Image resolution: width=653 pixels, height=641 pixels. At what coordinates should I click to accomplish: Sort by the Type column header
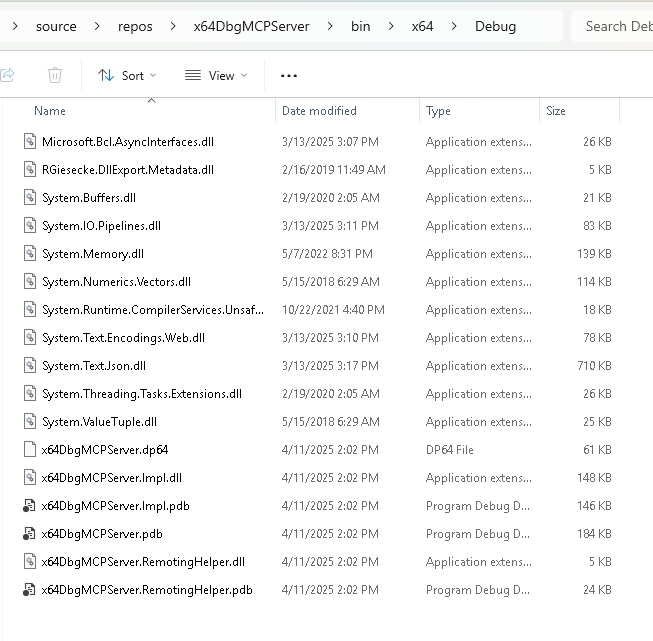pyautogui.click(x=438, y=111)
